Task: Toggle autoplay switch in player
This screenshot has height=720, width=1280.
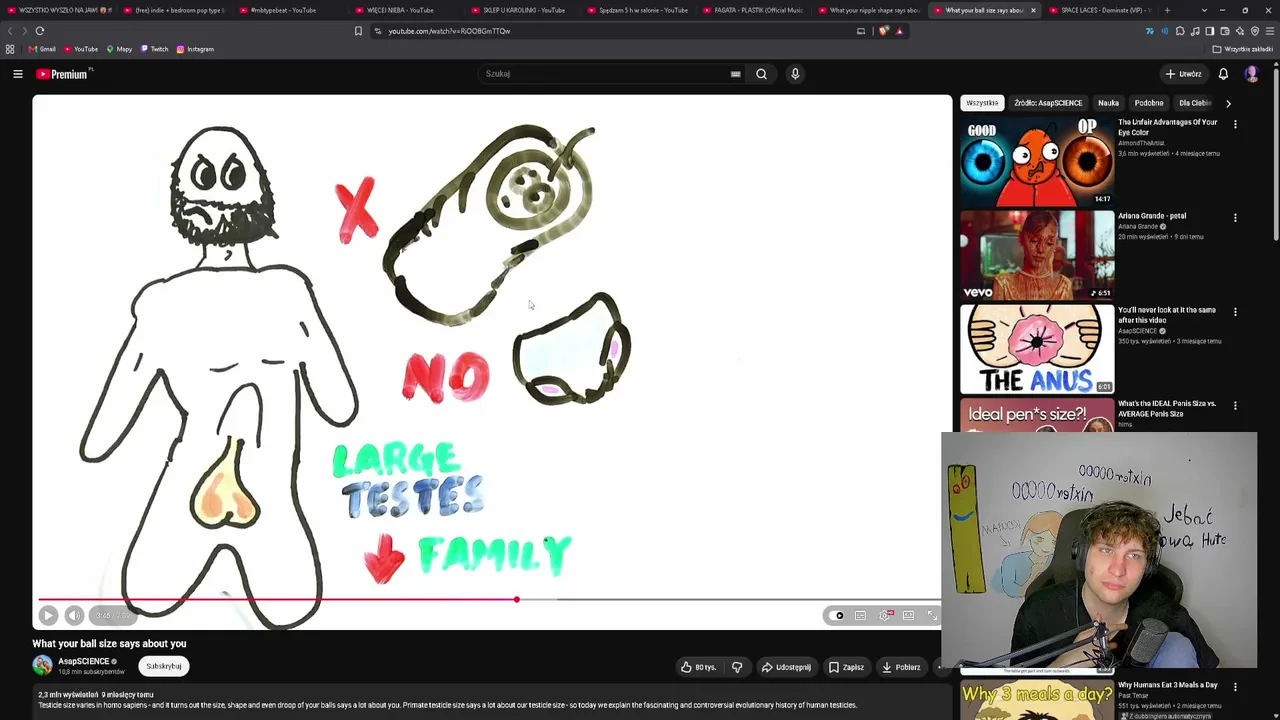Action: (x=838, y=616)
